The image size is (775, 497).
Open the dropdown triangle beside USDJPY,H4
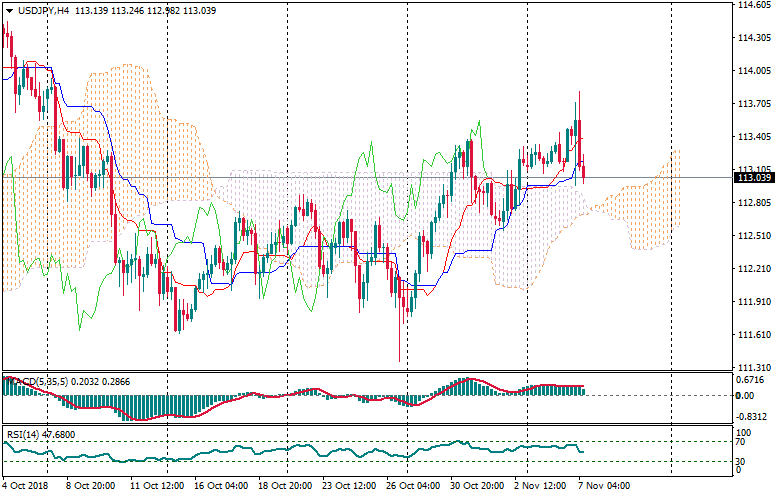(x=8, y=10)
